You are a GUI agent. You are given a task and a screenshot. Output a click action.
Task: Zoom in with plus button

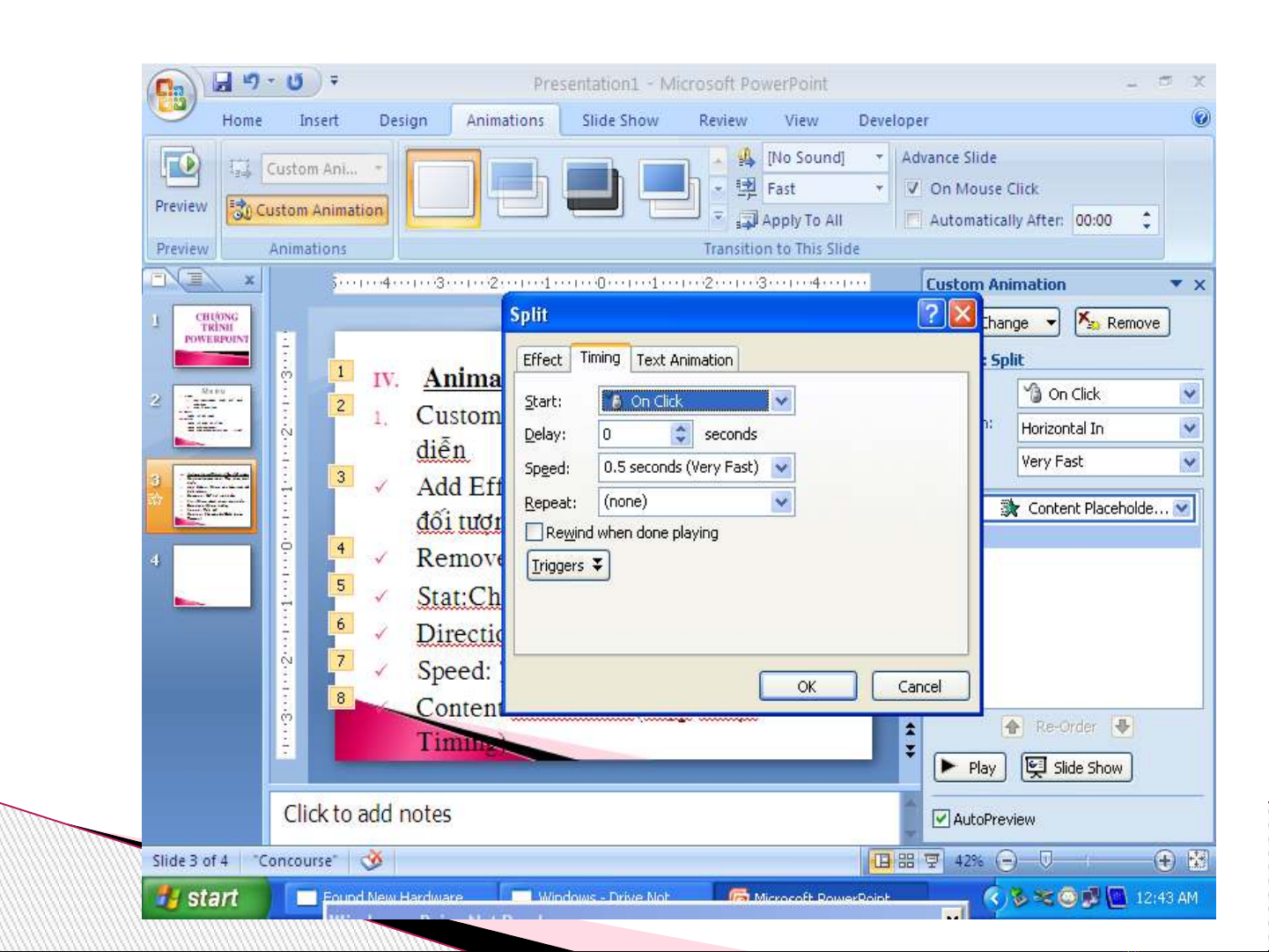click(1163, 860)
